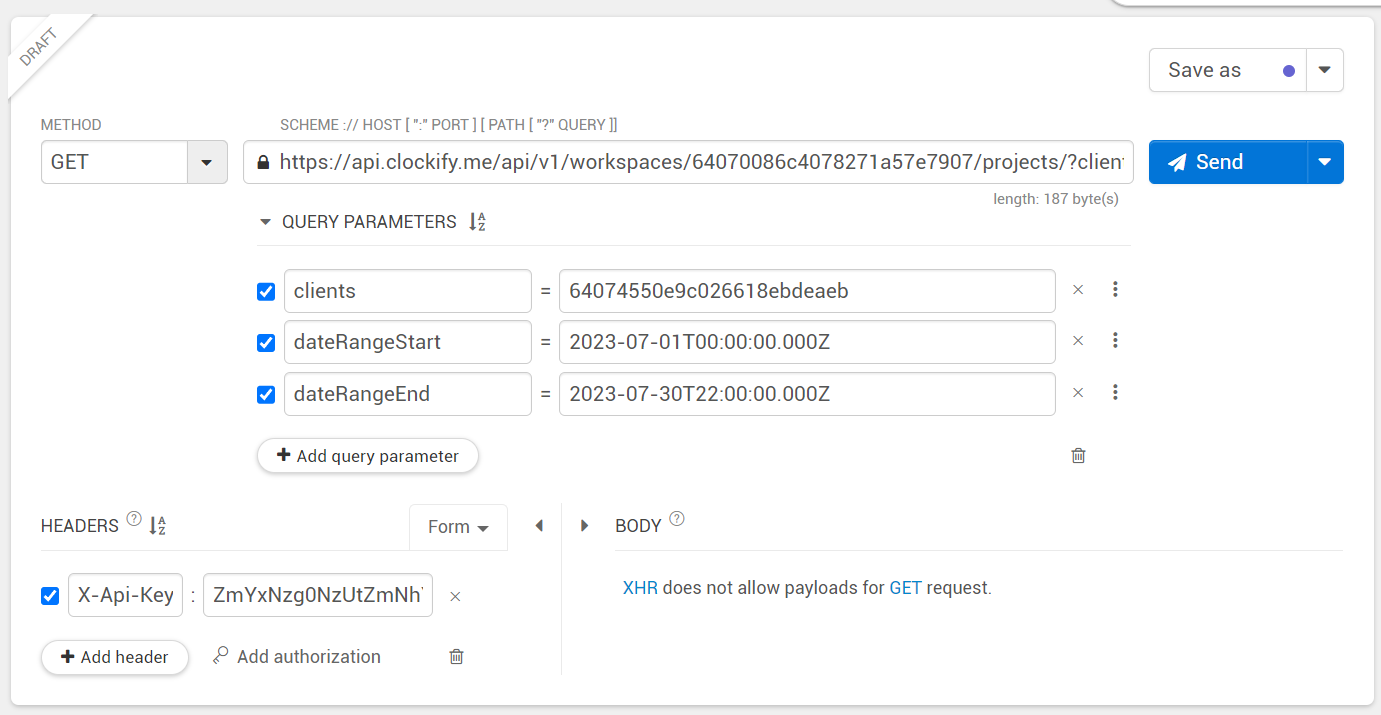Open the BODY help tooltip
The height and width of the screenshot is (715, 1381).
click(676, 517)
